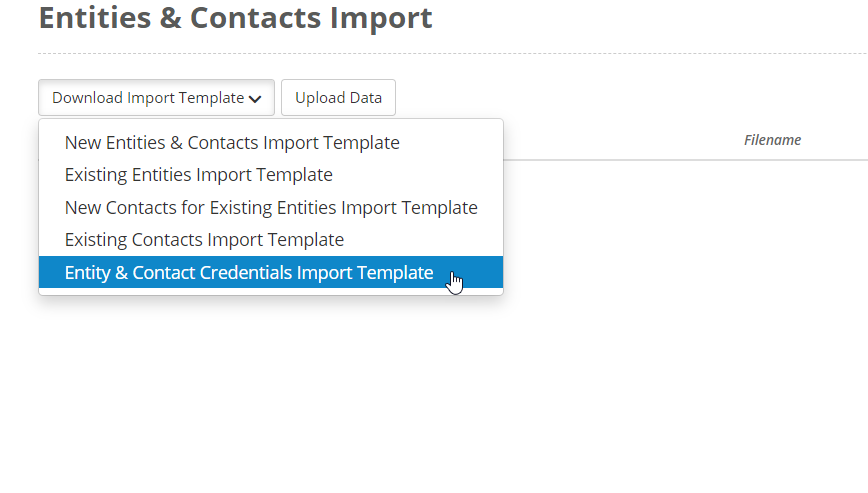Image resolution: width=868 pixels, height=493 pixels.
Task: Collapse the template dropdown via its button
Action: [x=156, y=98]
